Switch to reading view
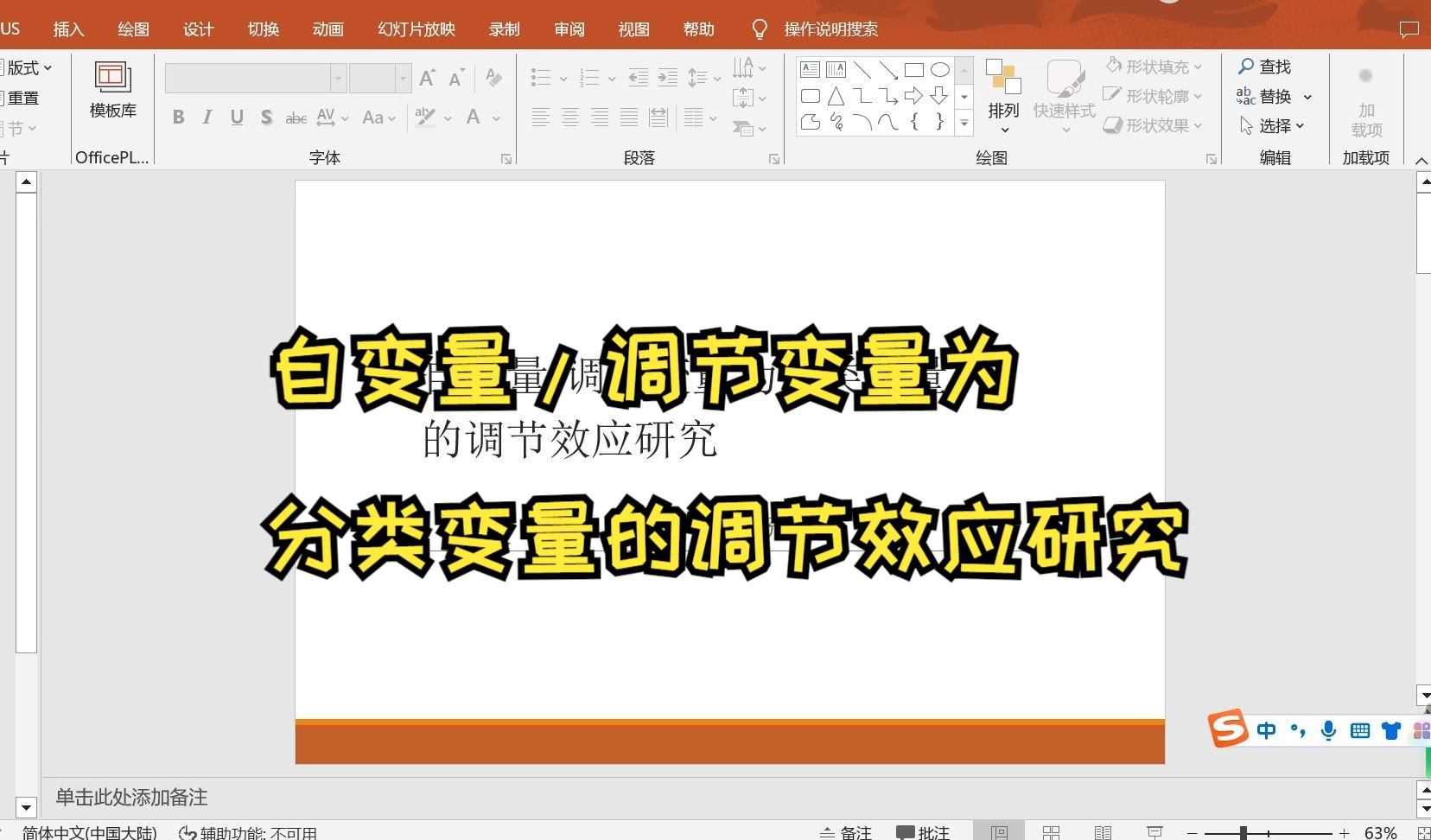This screenshot has height=840, width=1431. (x=1103, y=832)
